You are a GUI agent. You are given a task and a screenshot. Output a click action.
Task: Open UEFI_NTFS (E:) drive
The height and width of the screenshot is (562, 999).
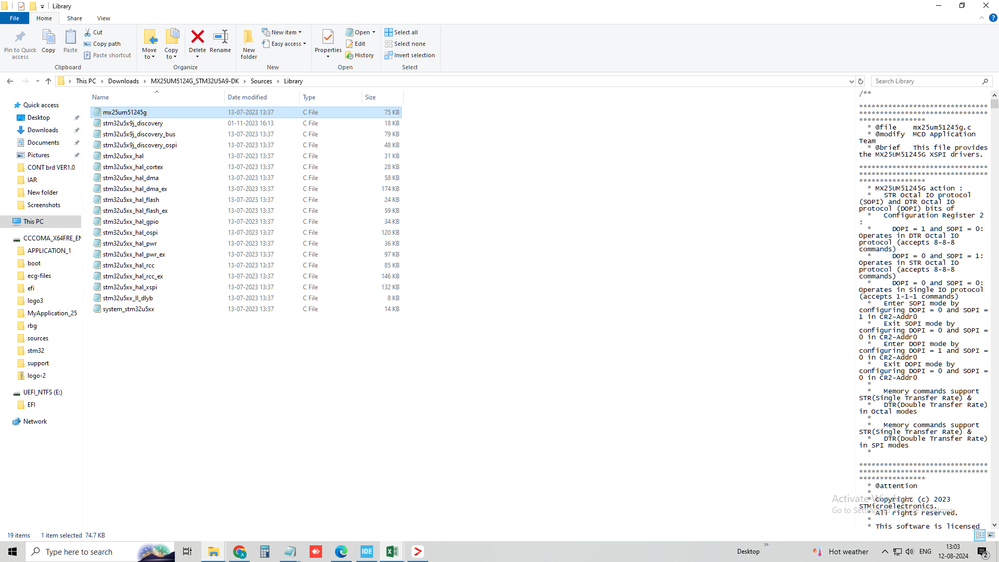pyautogui.click(x=42, y=393)
